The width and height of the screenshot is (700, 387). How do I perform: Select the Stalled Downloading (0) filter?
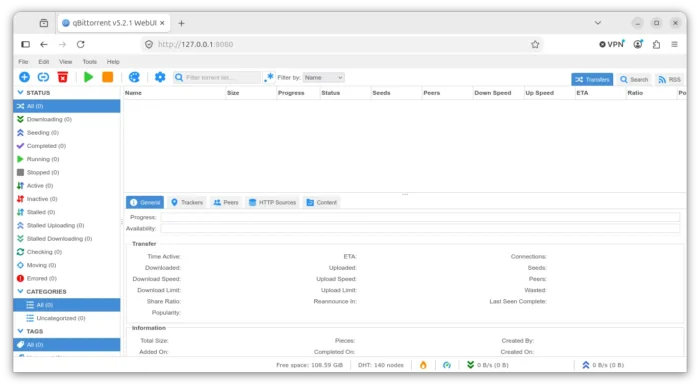click(x=67, y=239)
